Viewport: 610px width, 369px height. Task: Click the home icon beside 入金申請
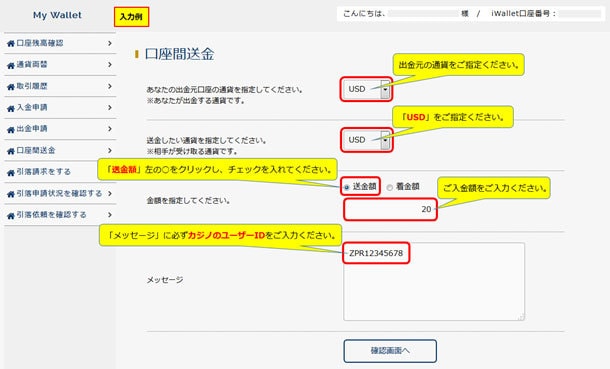coord(11,108)
